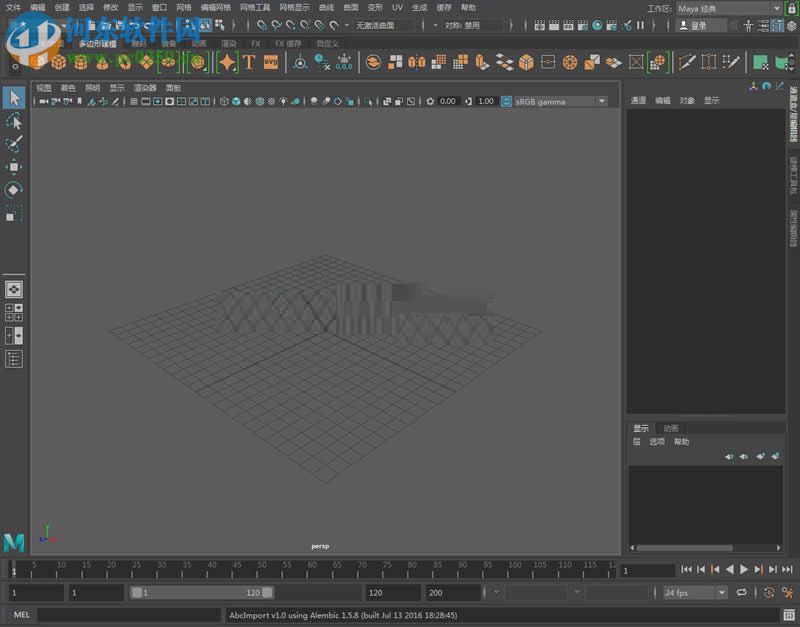Create a polygon cube from the shelf
The image size is (800, 627).
coord(60,63)
